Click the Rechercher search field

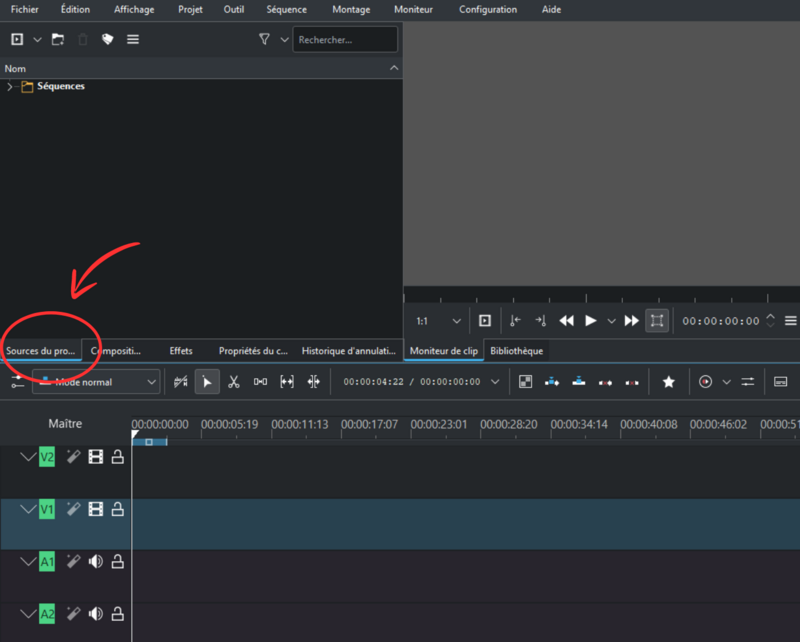pos(345,39)
